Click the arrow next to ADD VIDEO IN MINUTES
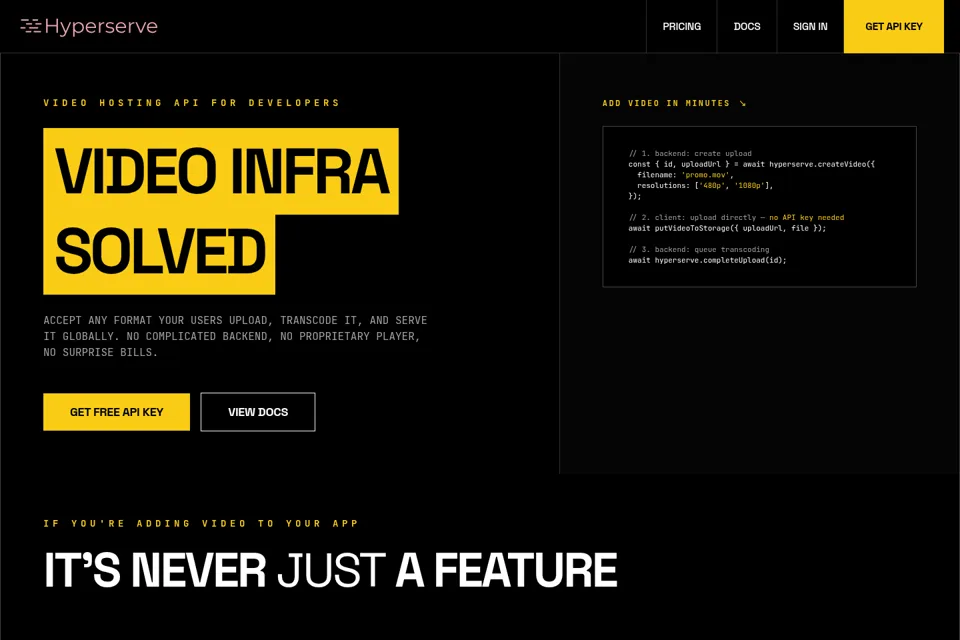The height and width of the screenshot is (640, 960). [743, 103]
